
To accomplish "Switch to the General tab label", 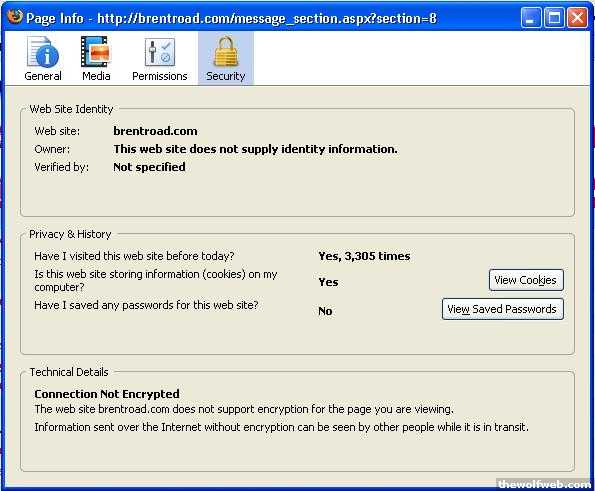I will point(43,76).
